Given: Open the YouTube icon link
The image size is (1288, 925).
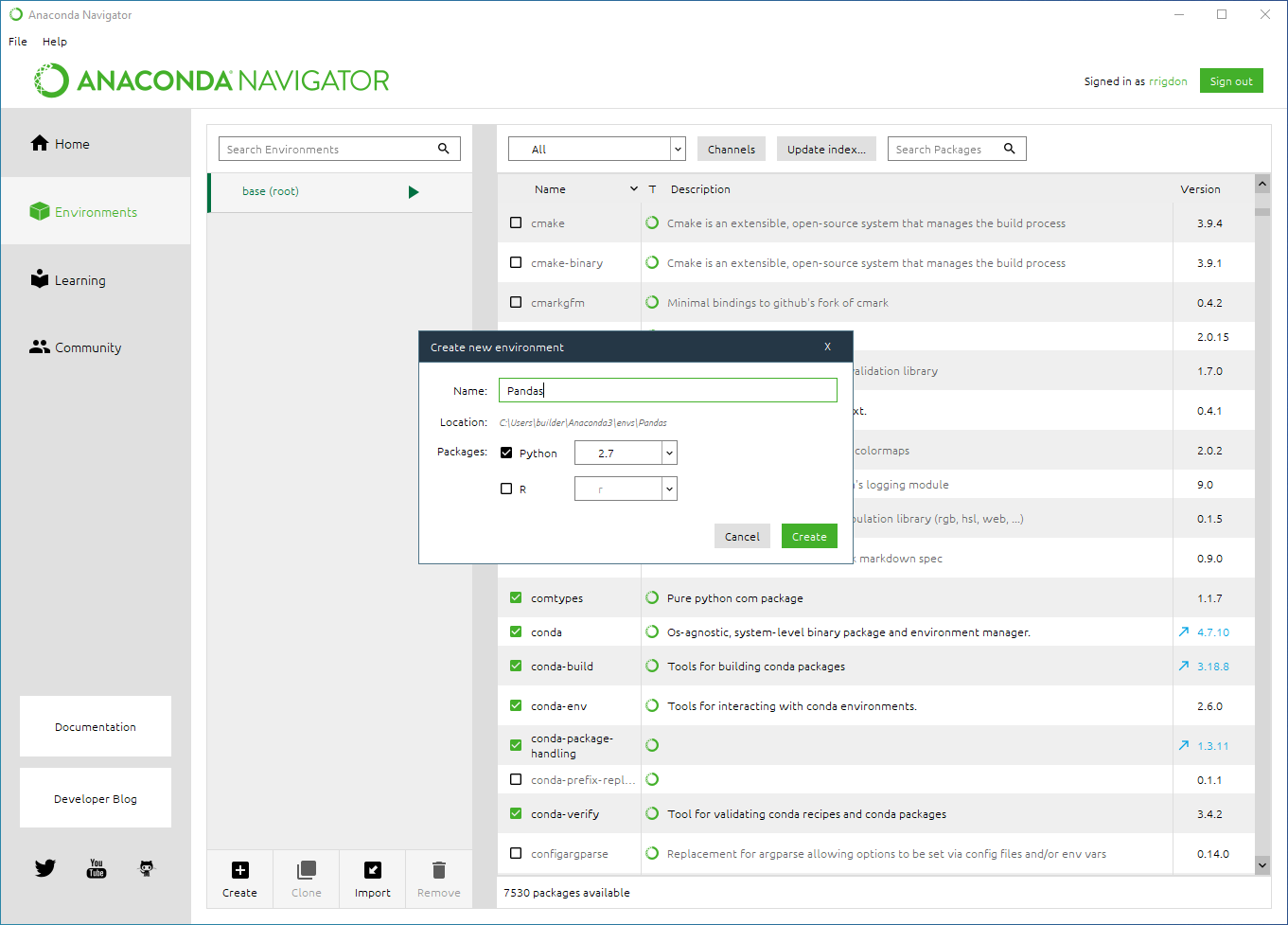Looking at the screenshot, I should coord(97,868).
